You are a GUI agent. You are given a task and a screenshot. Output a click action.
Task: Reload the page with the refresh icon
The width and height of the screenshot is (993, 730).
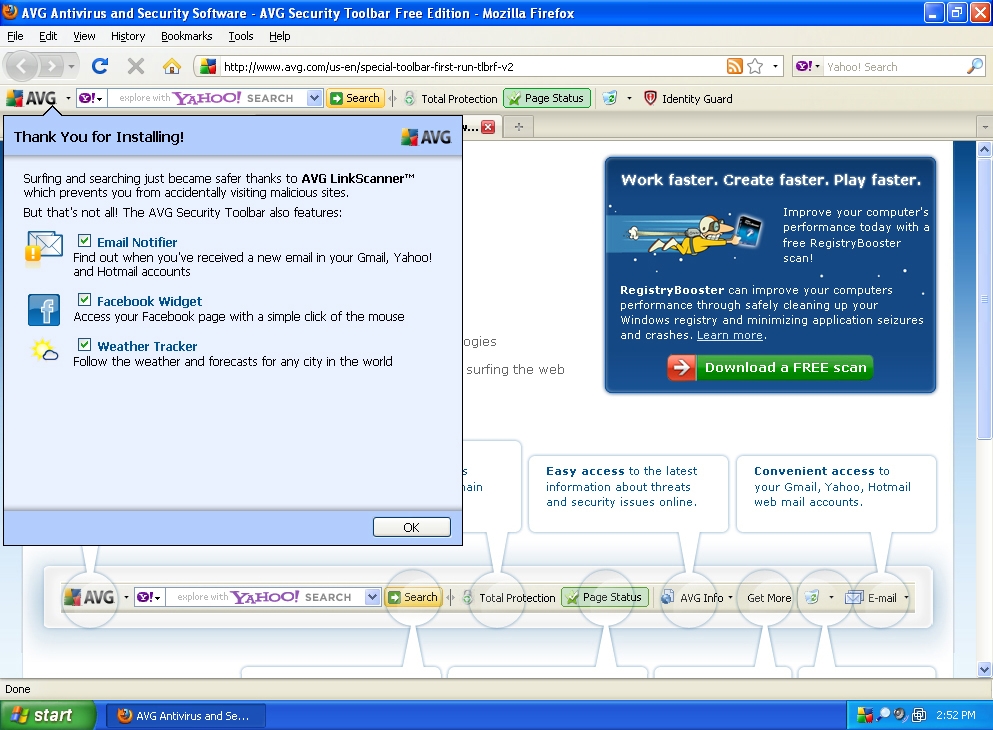click(100, 66)
